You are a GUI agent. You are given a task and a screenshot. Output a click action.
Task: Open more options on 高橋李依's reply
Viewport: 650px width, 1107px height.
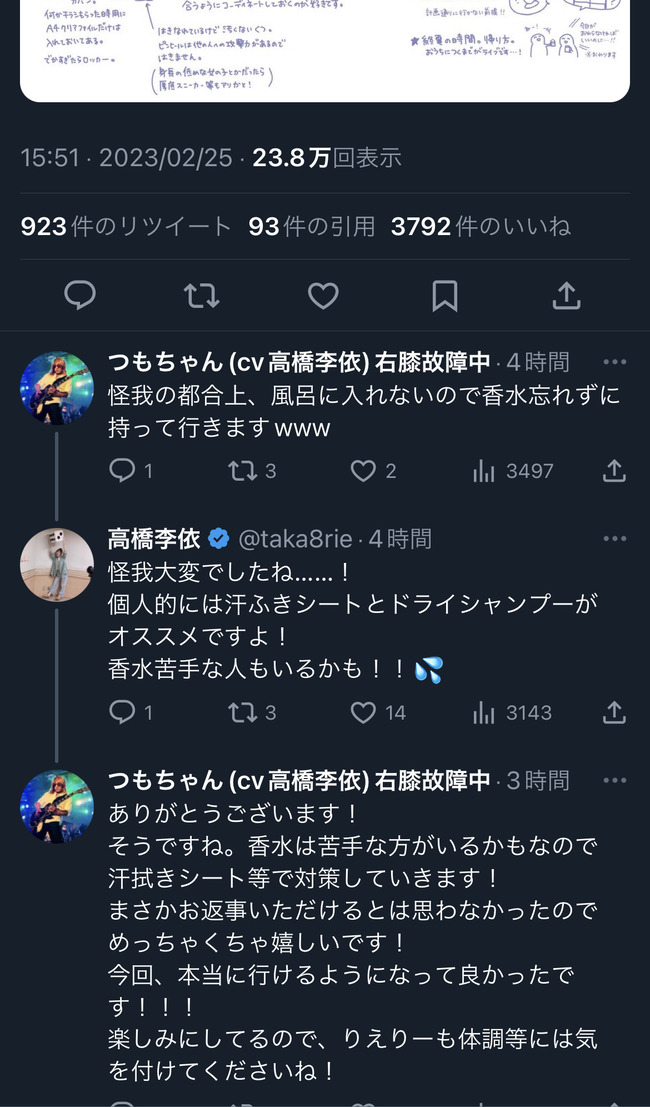pos(614,539)
